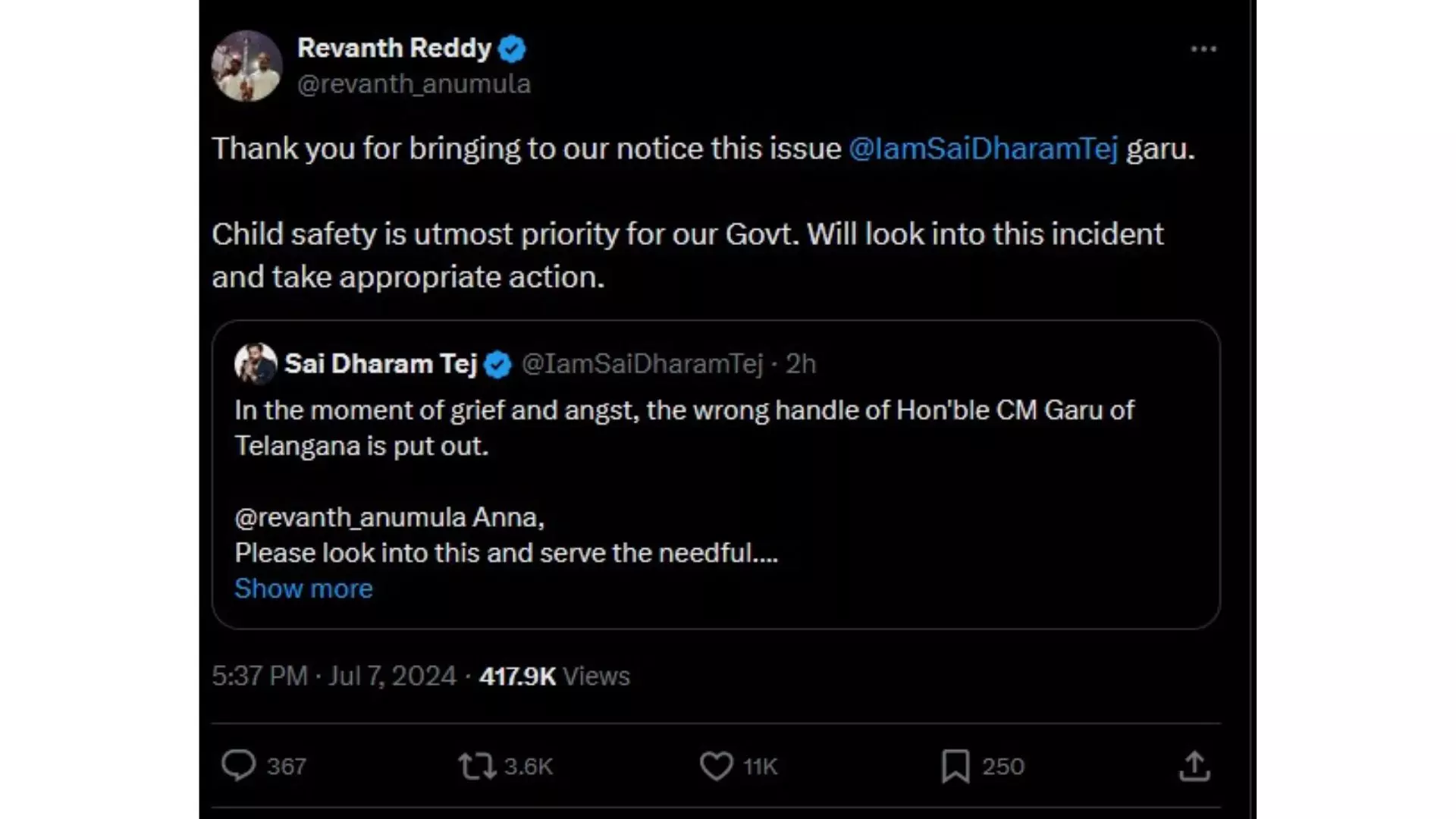Click the Jul 7, 2024 timestamp
Image resolution: width=1456 pixels, height=819 pixels.
pos(391,676)
